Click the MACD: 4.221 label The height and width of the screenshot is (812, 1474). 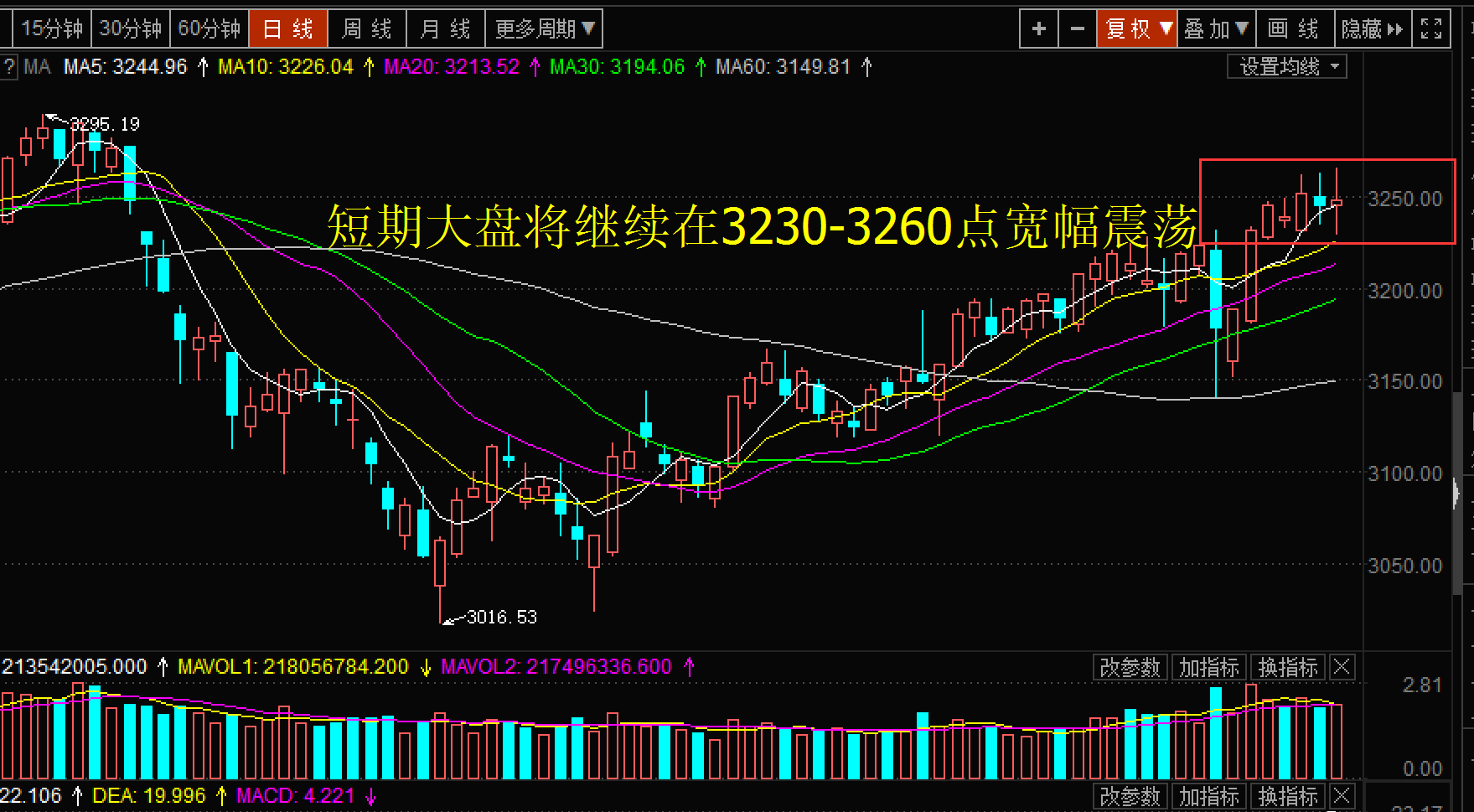(296, 795)
